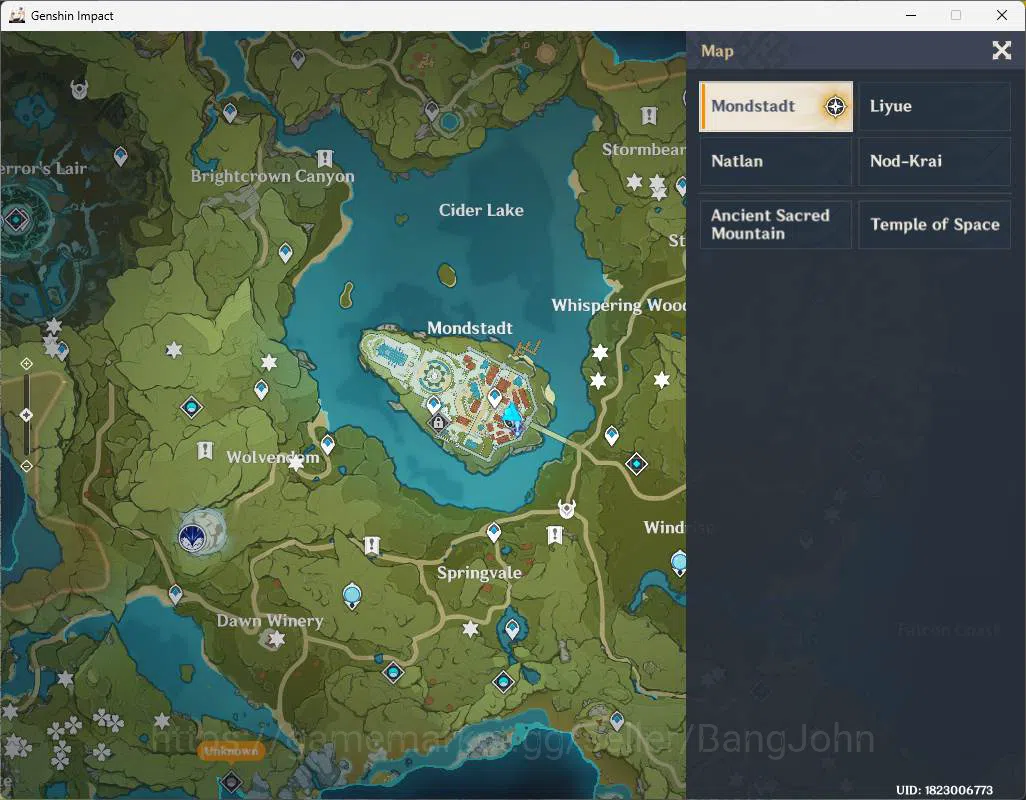Click the Whispering Woods label
This screenshot has height=800, width=1026.
point(618,305)
